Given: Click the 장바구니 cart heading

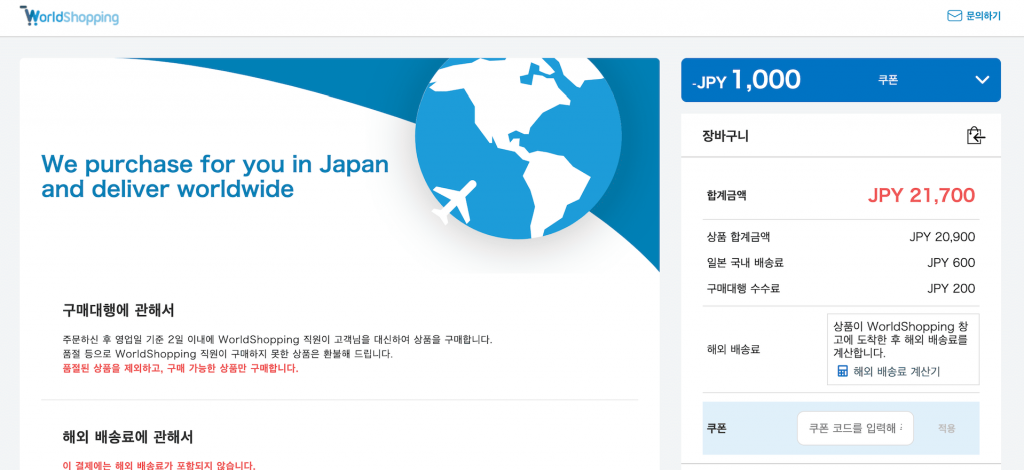Looking at the screenshot, I should coord(725,136).
